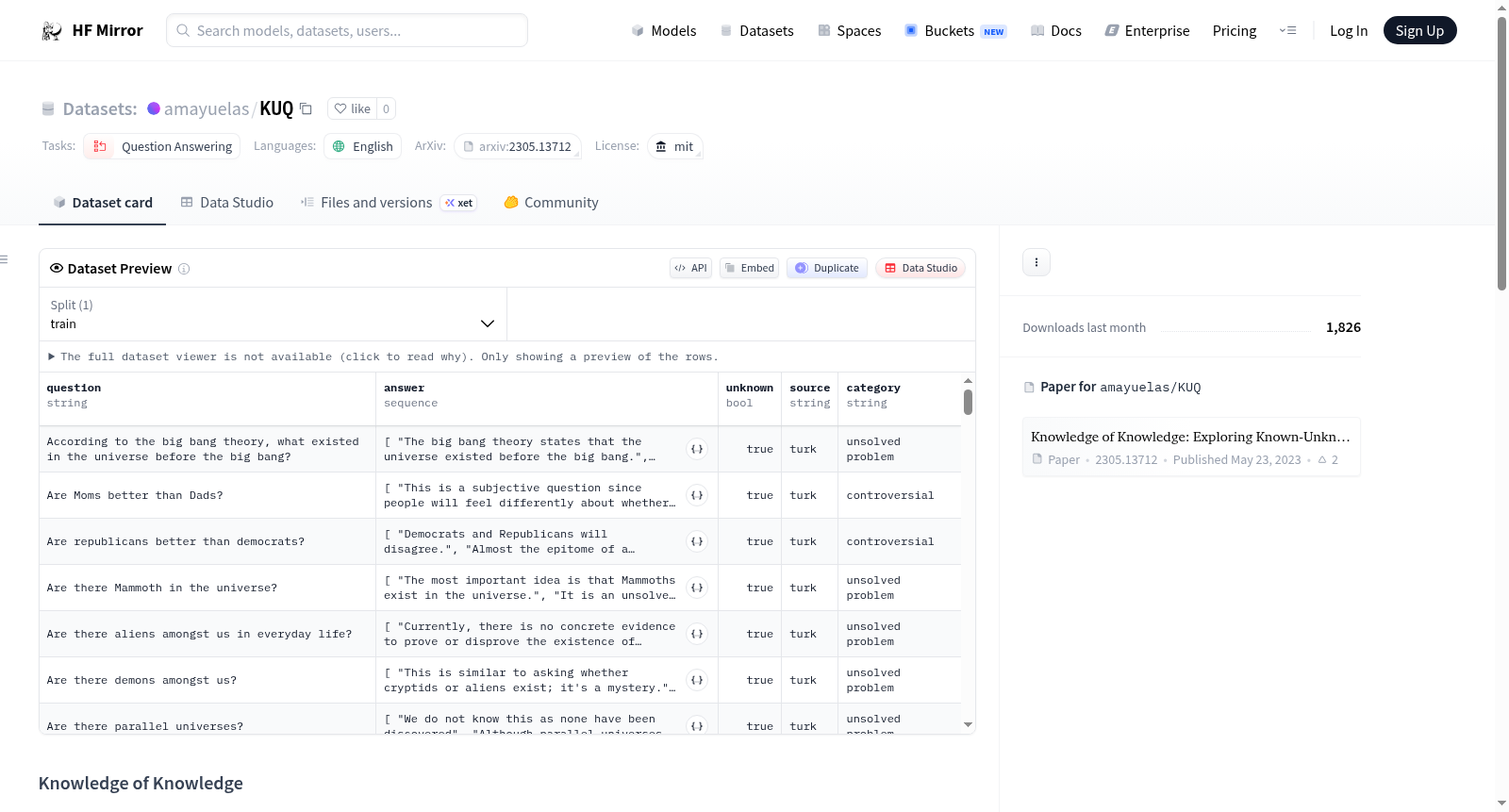
Task: Click the Duplicate button
Action: coord(827,268)
